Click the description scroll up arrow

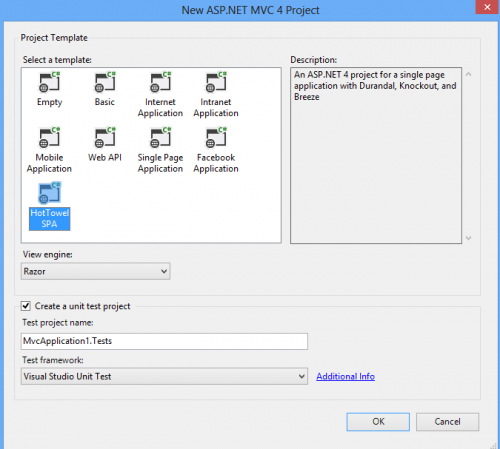point(468,74)
